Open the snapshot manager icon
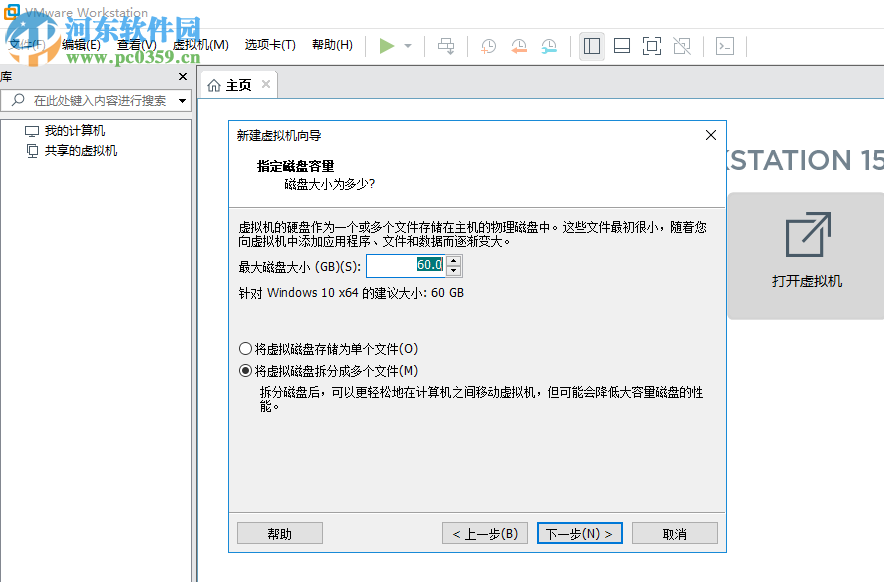The height and width of the screenshot is (582, 884). (x=548, y=45)
